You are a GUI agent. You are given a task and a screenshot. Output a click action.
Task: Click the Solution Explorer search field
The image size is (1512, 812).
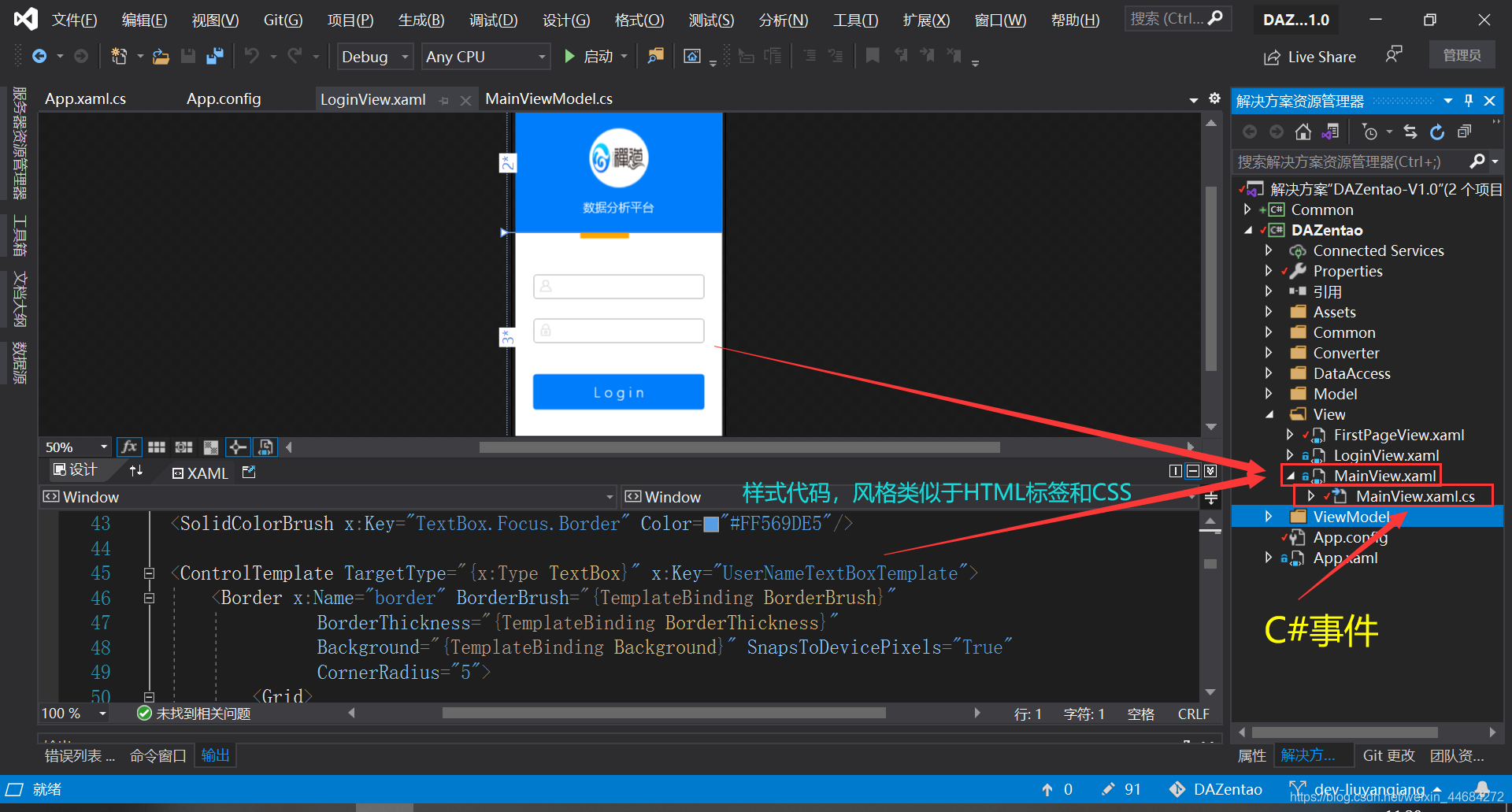1350,161
